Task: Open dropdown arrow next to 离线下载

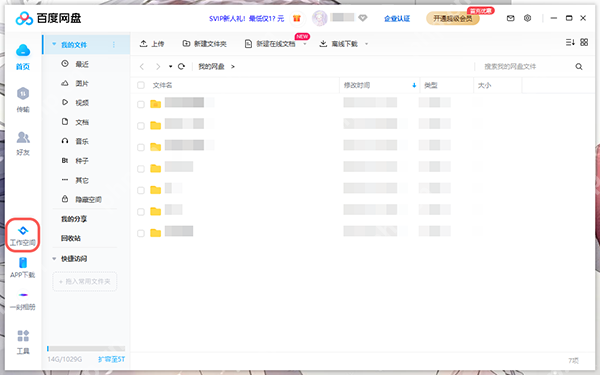Action: coord(366,44)
